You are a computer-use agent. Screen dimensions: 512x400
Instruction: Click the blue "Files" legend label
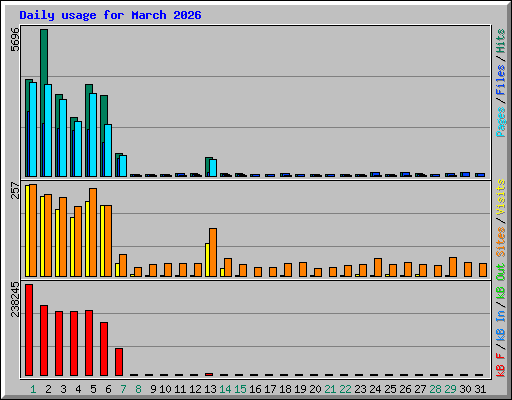pos(500,80)
